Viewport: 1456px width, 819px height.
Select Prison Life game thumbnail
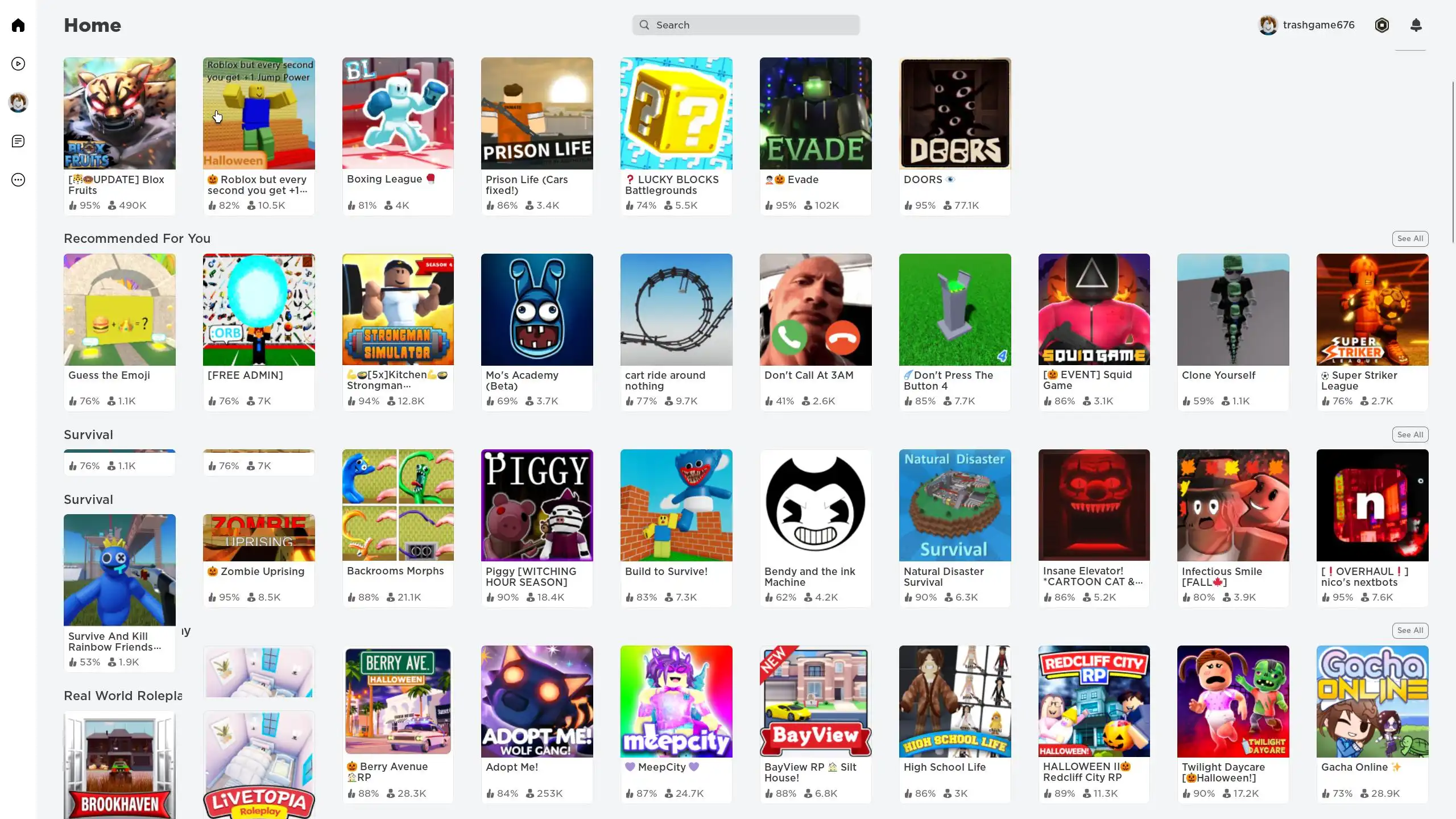click(x=537, y=113)
